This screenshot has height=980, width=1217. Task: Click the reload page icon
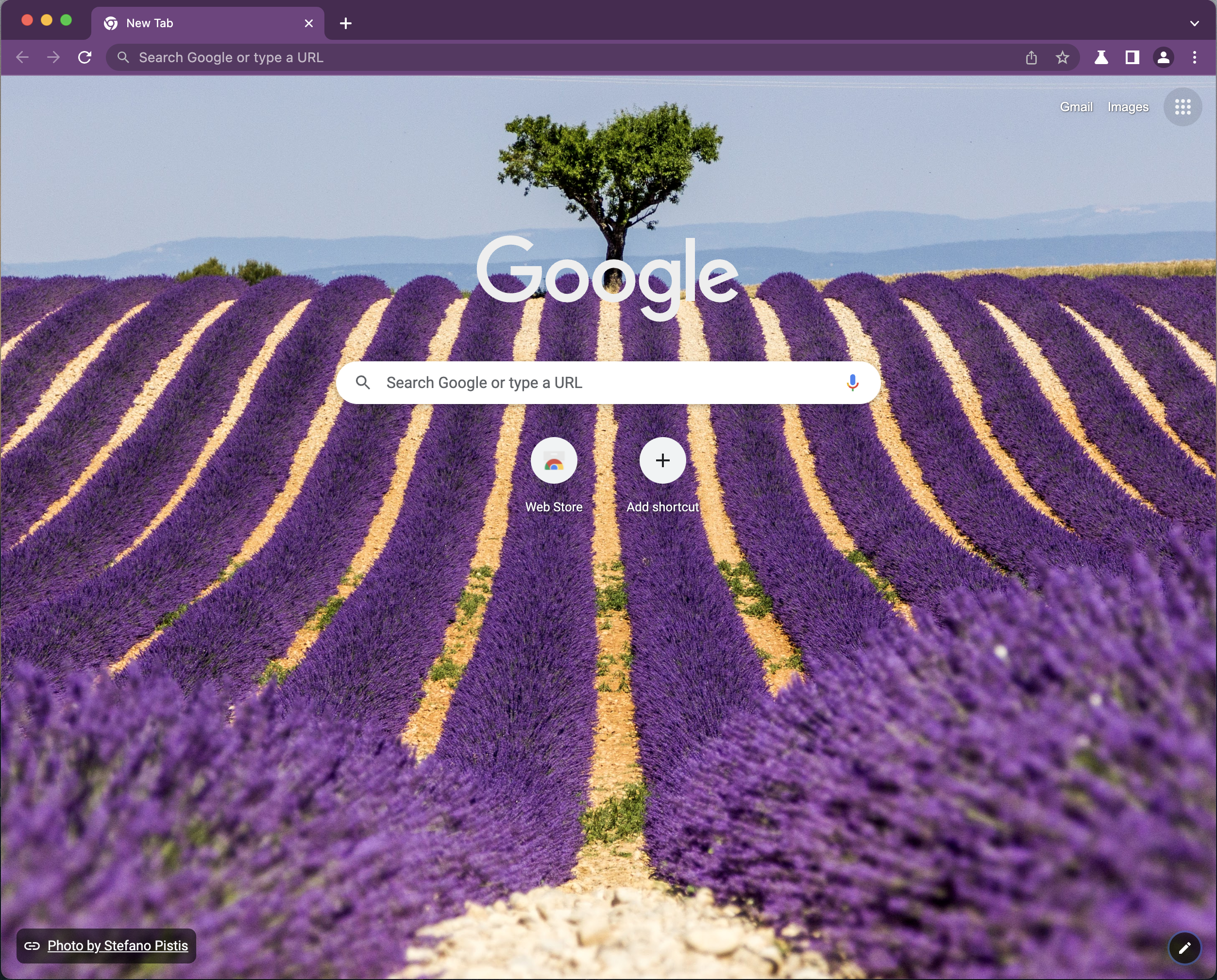85,58
